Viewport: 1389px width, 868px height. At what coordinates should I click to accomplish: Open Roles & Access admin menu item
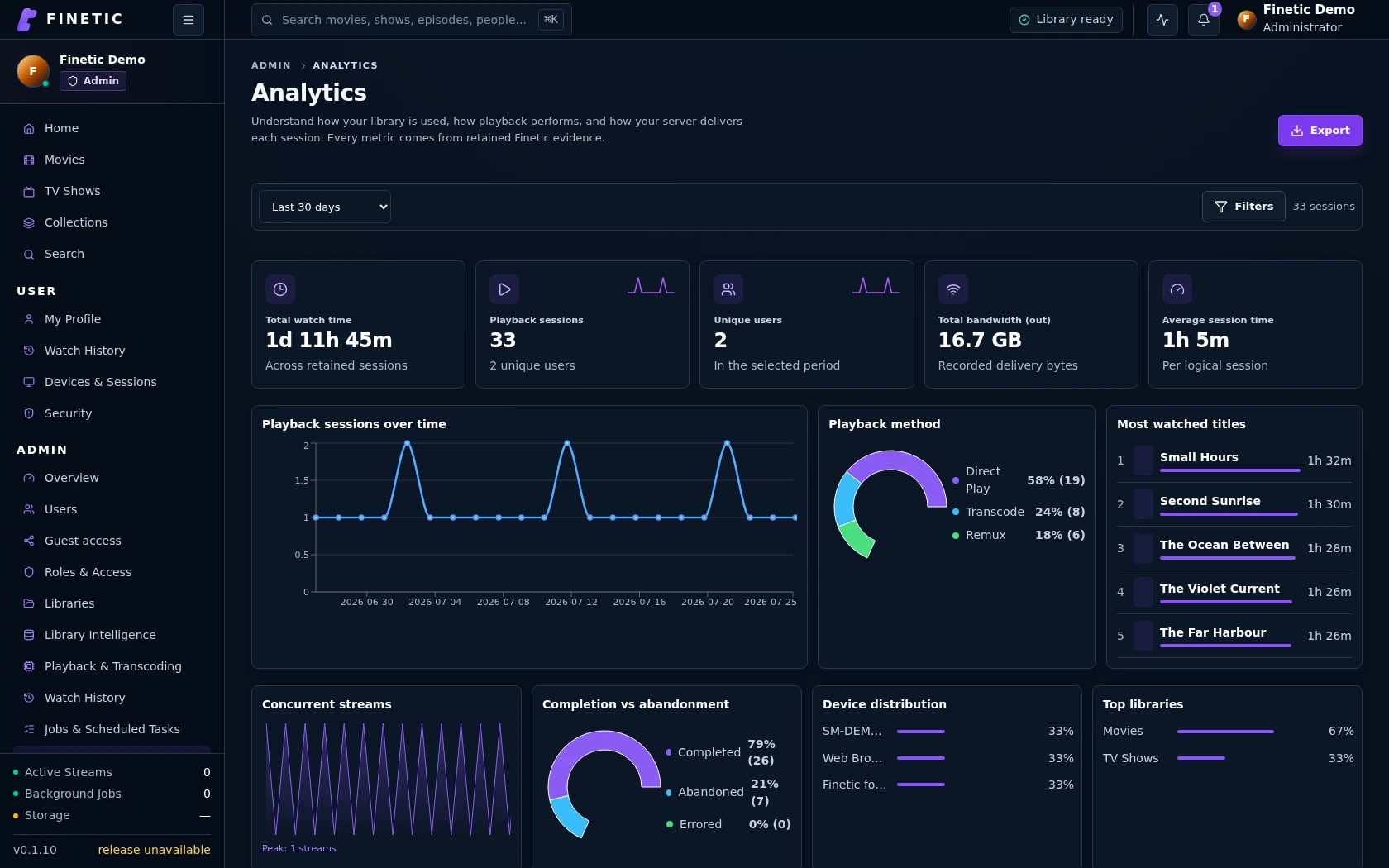click(112, 572)
